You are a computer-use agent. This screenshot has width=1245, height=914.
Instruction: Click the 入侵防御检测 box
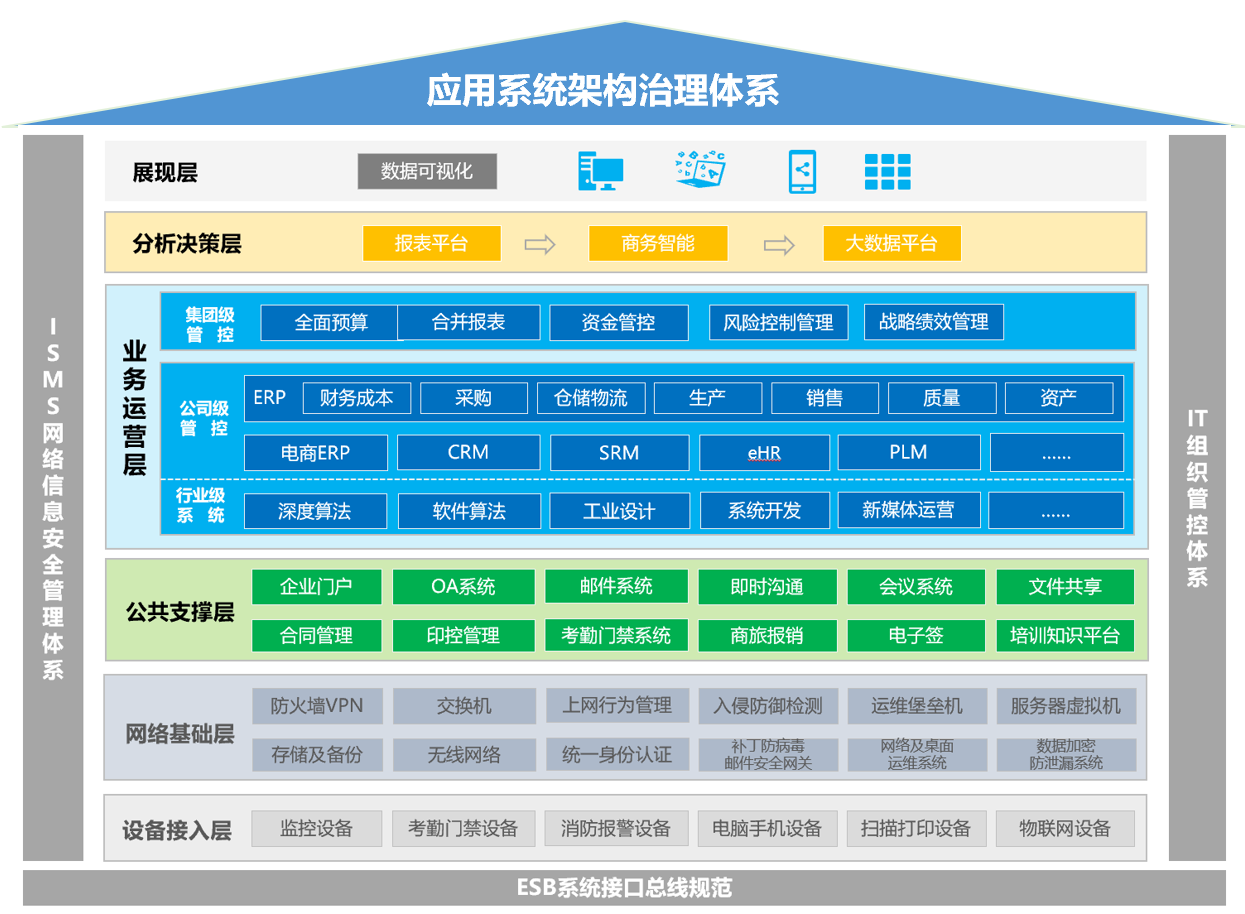768,706
